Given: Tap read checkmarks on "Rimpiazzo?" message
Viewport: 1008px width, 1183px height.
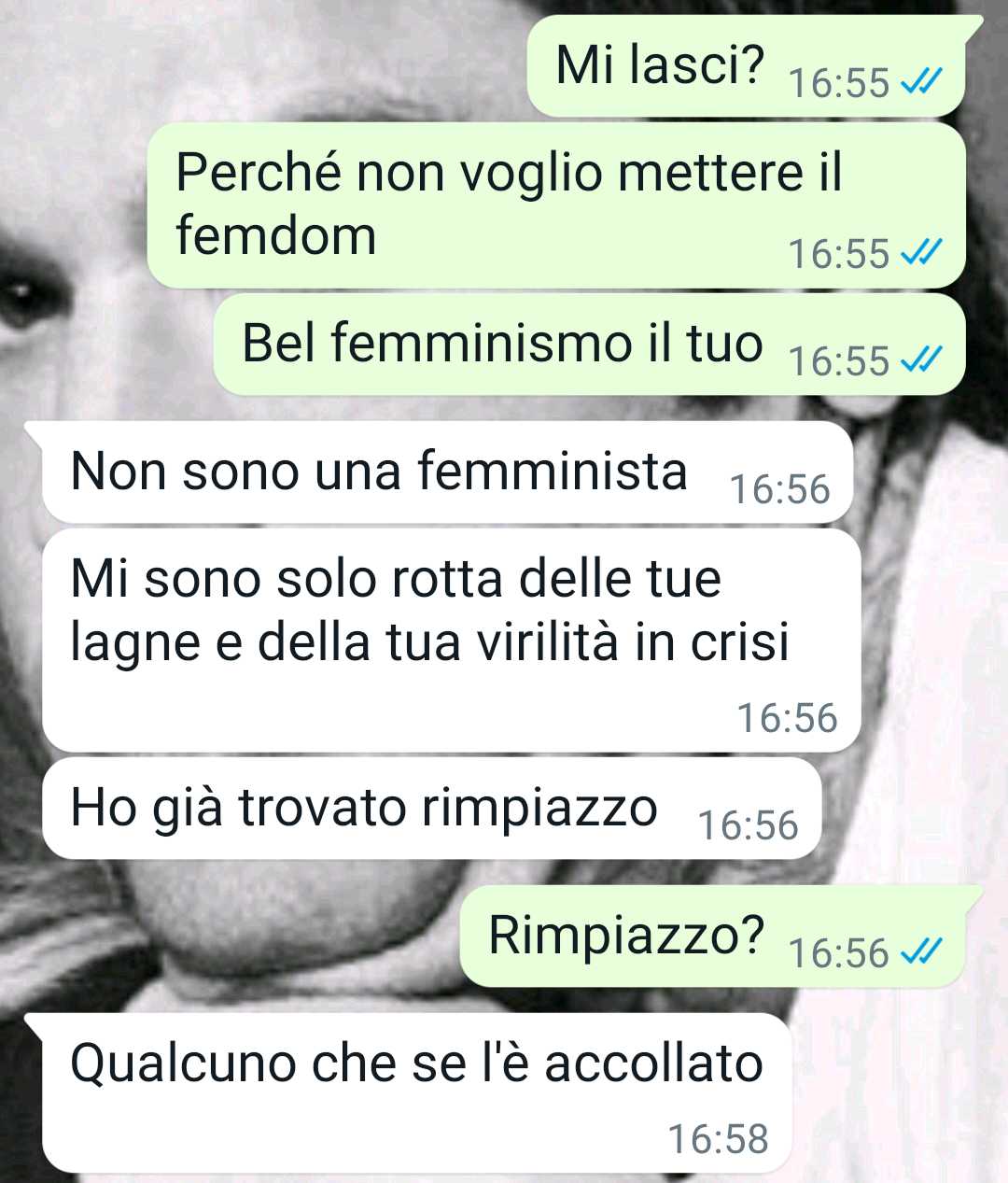Looking at the screenshot, I should coord(920,953).
